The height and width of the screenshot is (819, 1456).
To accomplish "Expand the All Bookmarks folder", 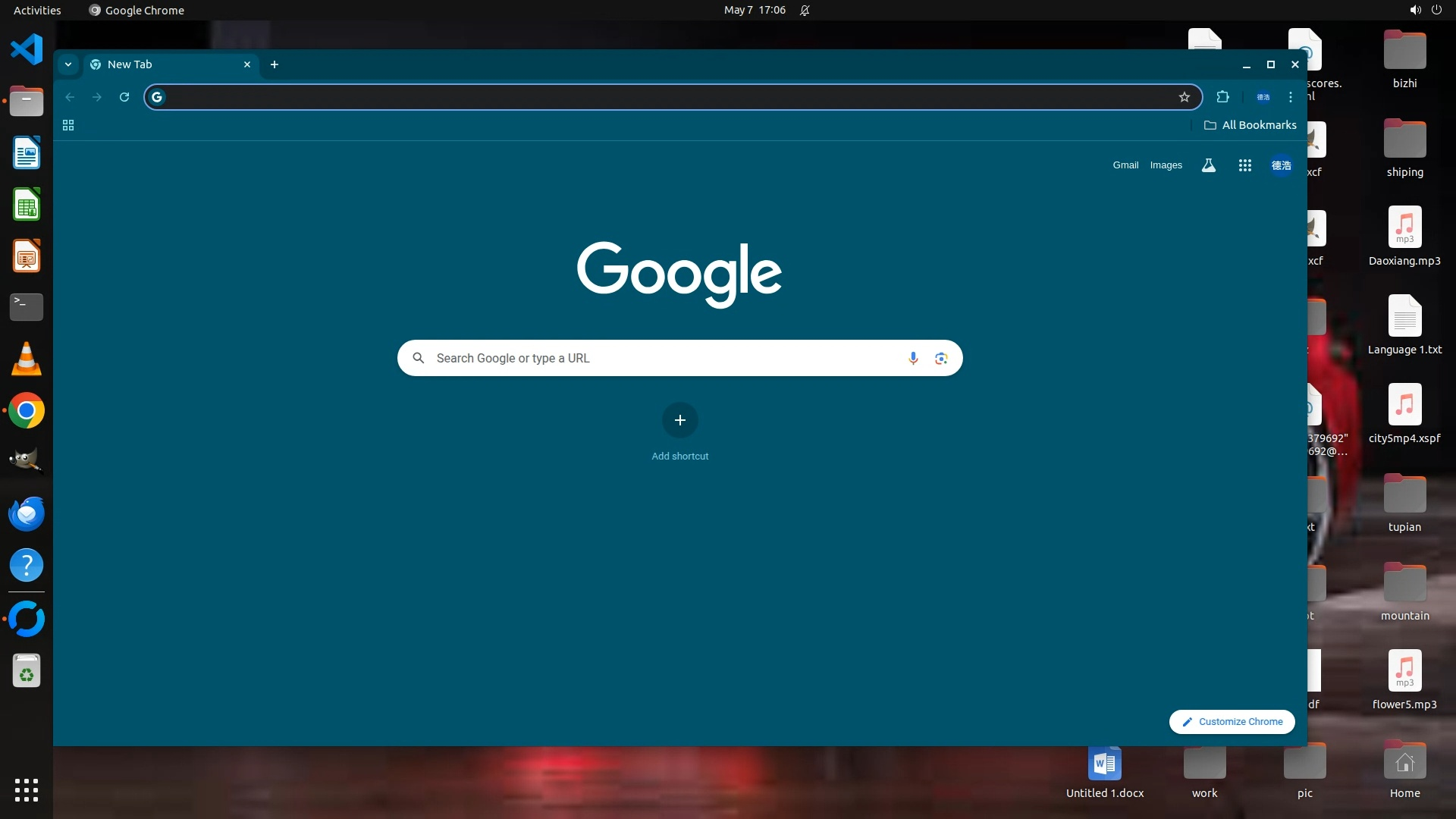I will point(1250,125).
